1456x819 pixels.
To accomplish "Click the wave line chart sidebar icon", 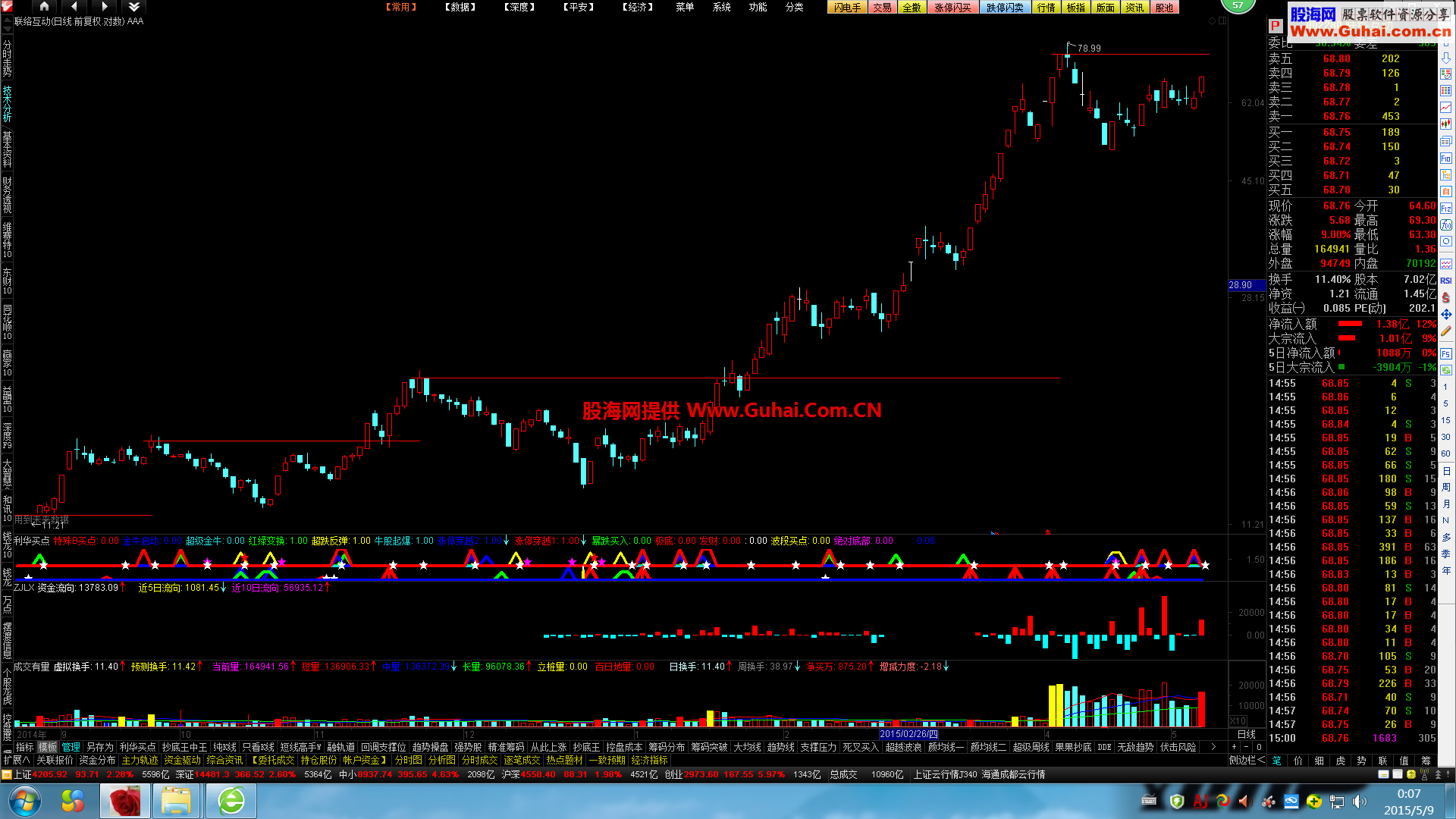I will 1446,264.
